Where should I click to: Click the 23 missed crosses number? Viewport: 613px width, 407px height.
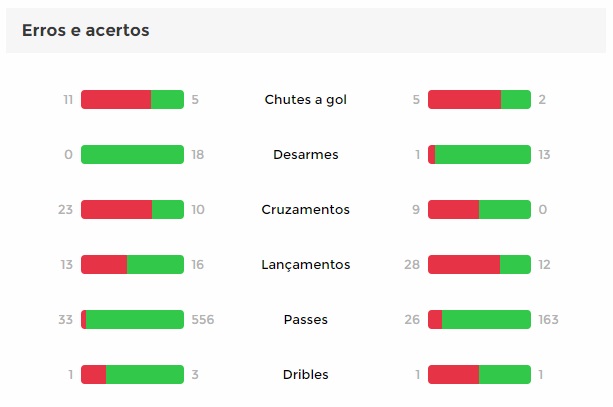(66, 210)
